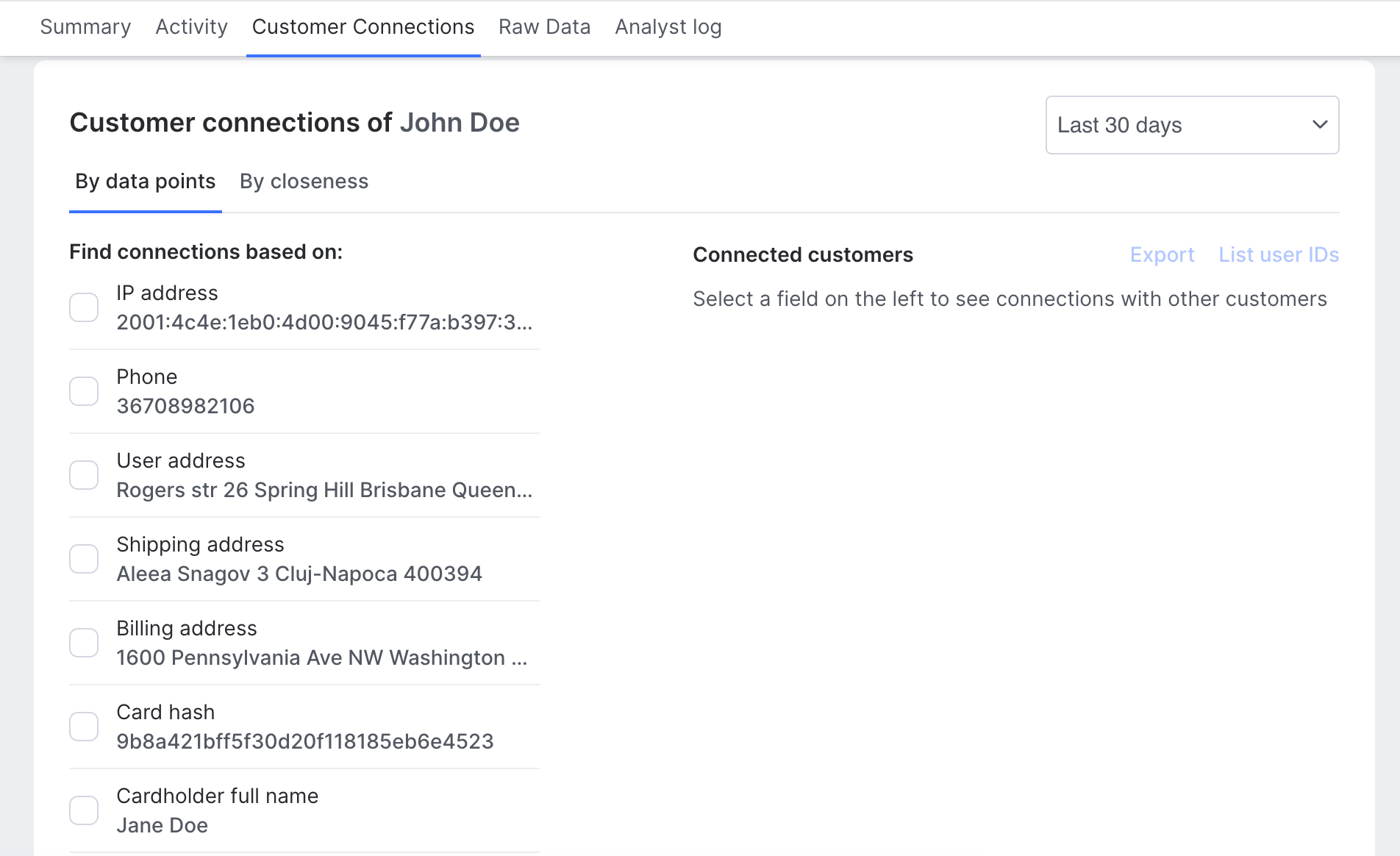Click the Find connections based on heading
Image resolution: width=1400 pixels, height=856 pixels.
click(206, 252)
